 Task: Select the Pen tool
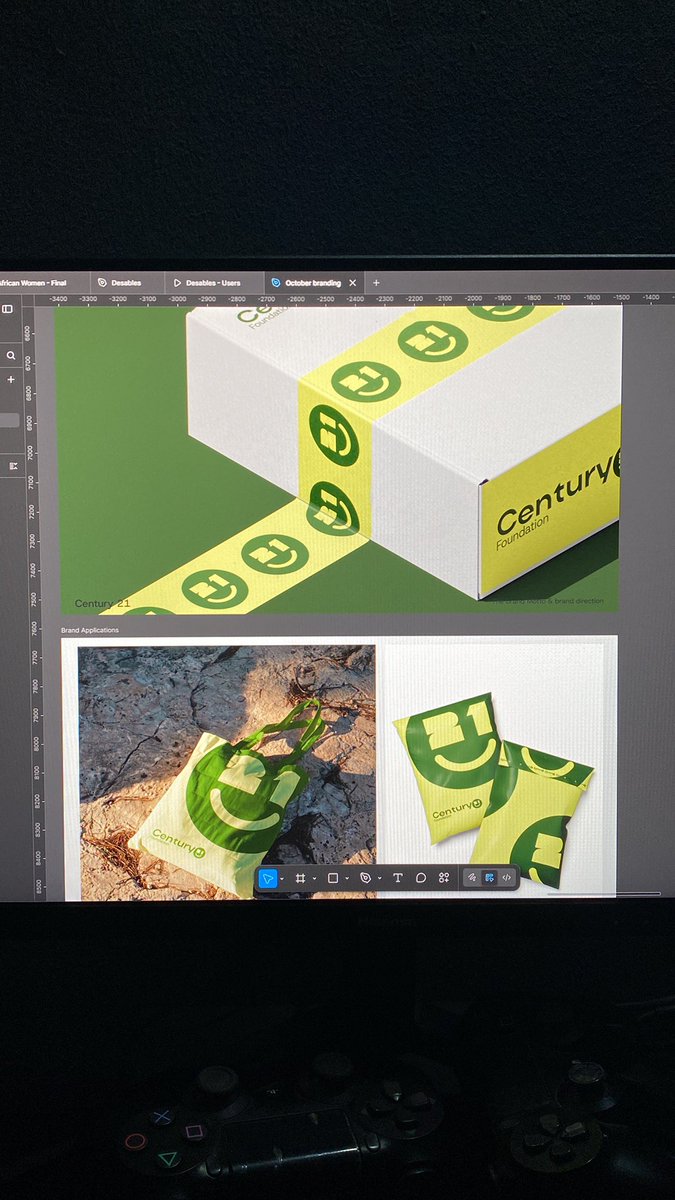(x=365, y=878)
